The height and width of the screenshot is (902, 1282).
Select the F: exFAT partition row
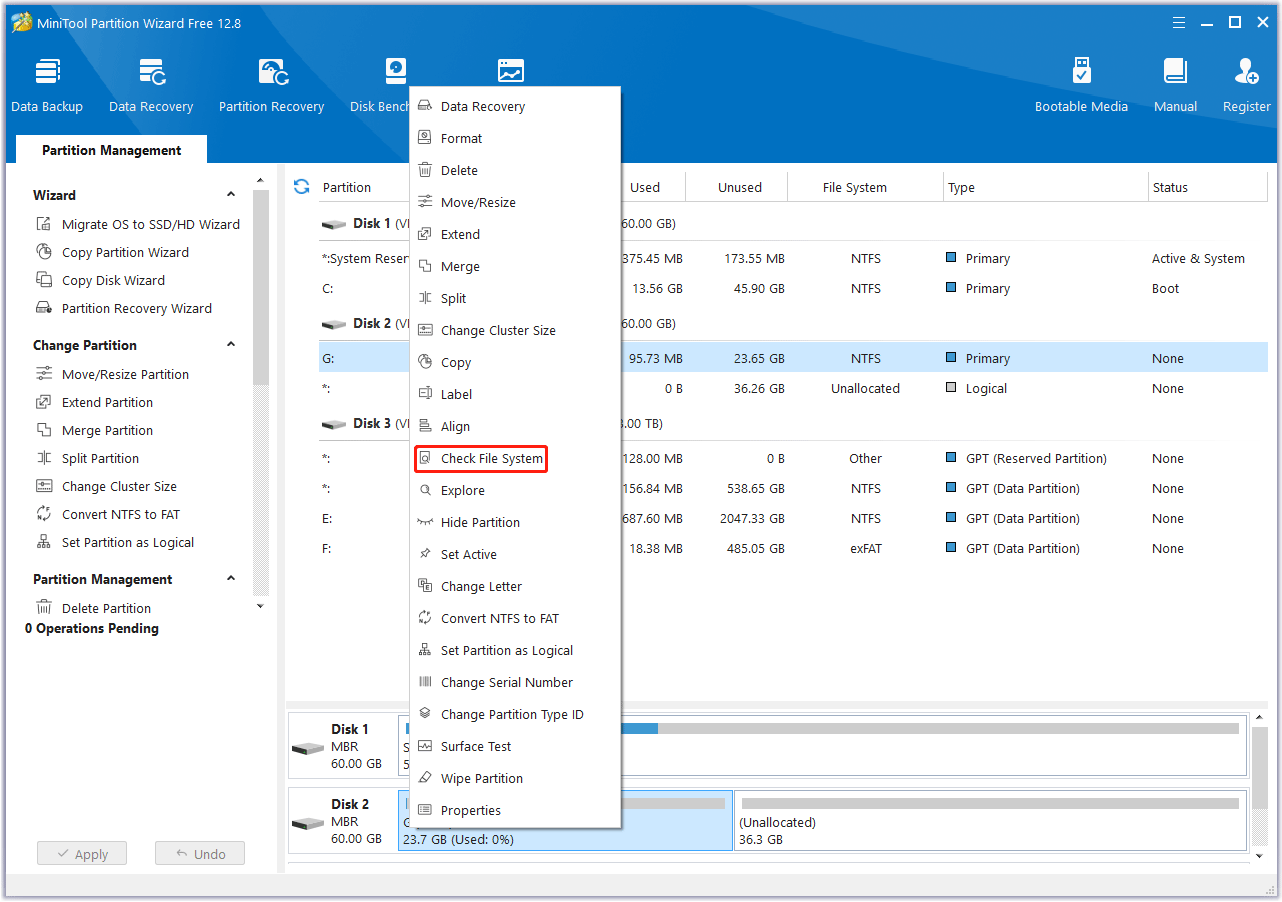[x=793, y=548]
